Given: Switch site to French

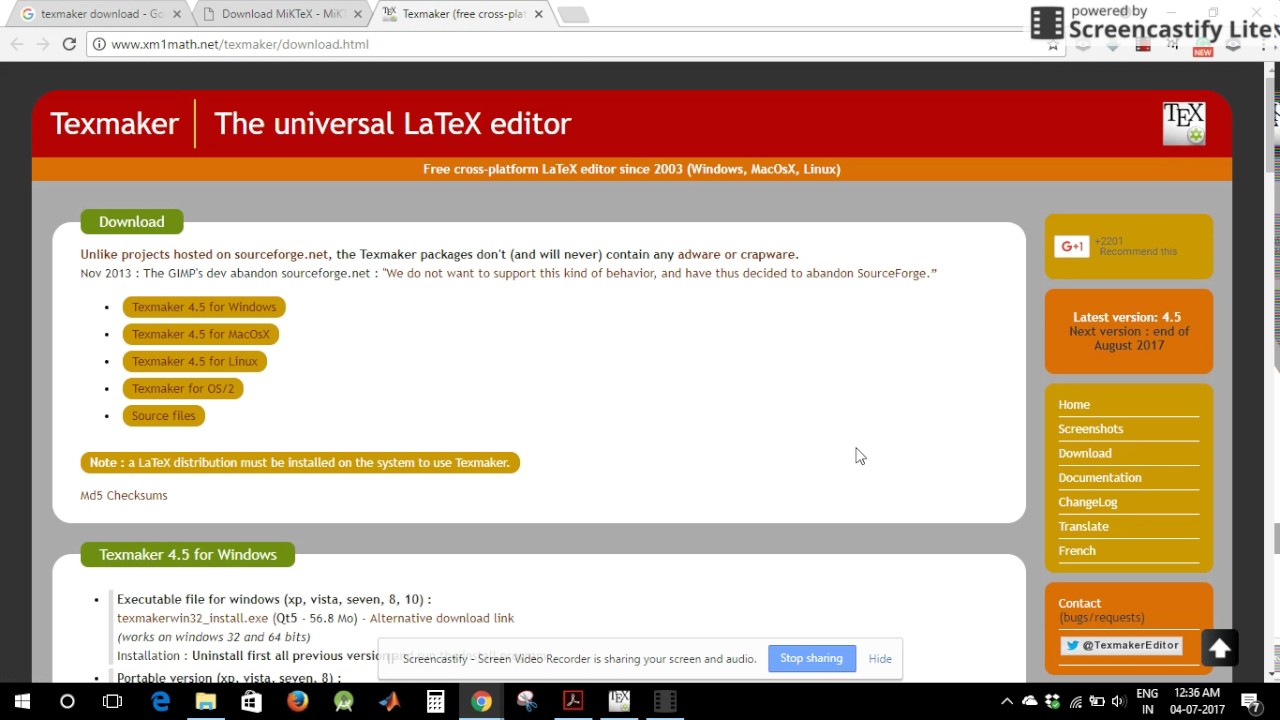Looking at the screenshot, I should 1077,550.
